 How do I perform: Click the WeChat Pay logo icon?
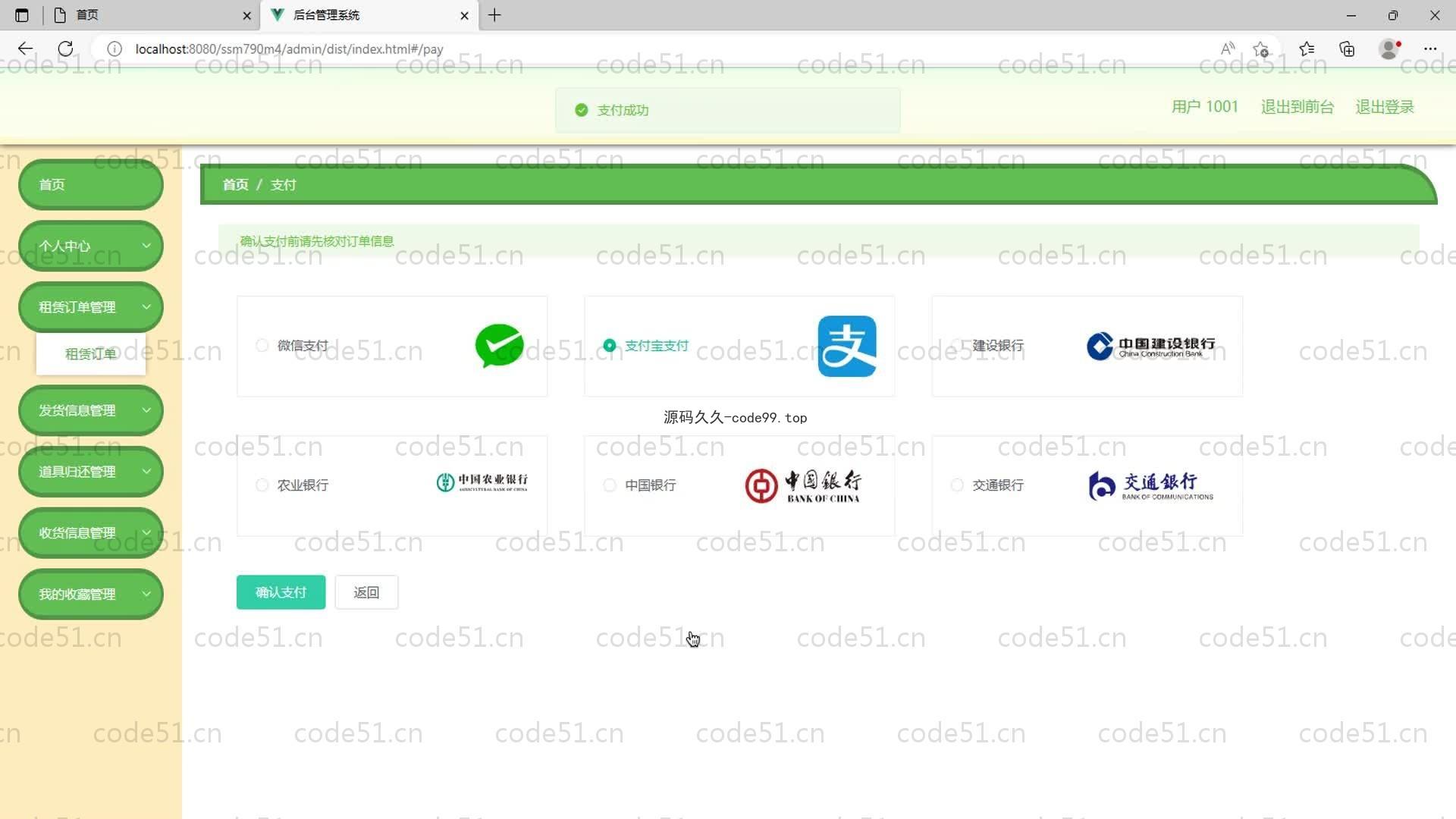point(499,346)
